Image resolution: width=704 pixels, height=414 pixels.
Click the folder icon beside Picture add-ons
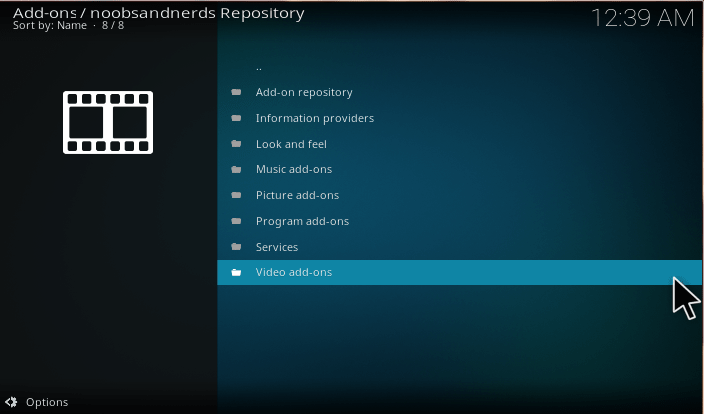(x=236, y=195)
